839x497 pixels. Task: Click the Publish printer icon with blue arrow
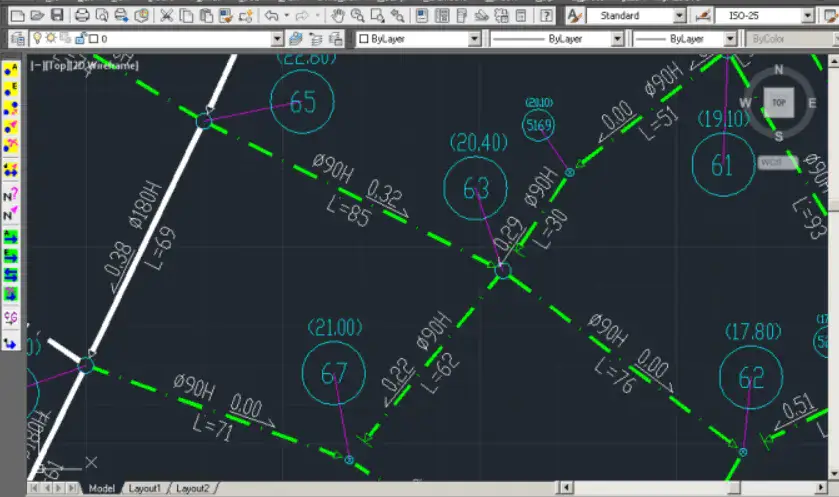(x=121, y=16)
